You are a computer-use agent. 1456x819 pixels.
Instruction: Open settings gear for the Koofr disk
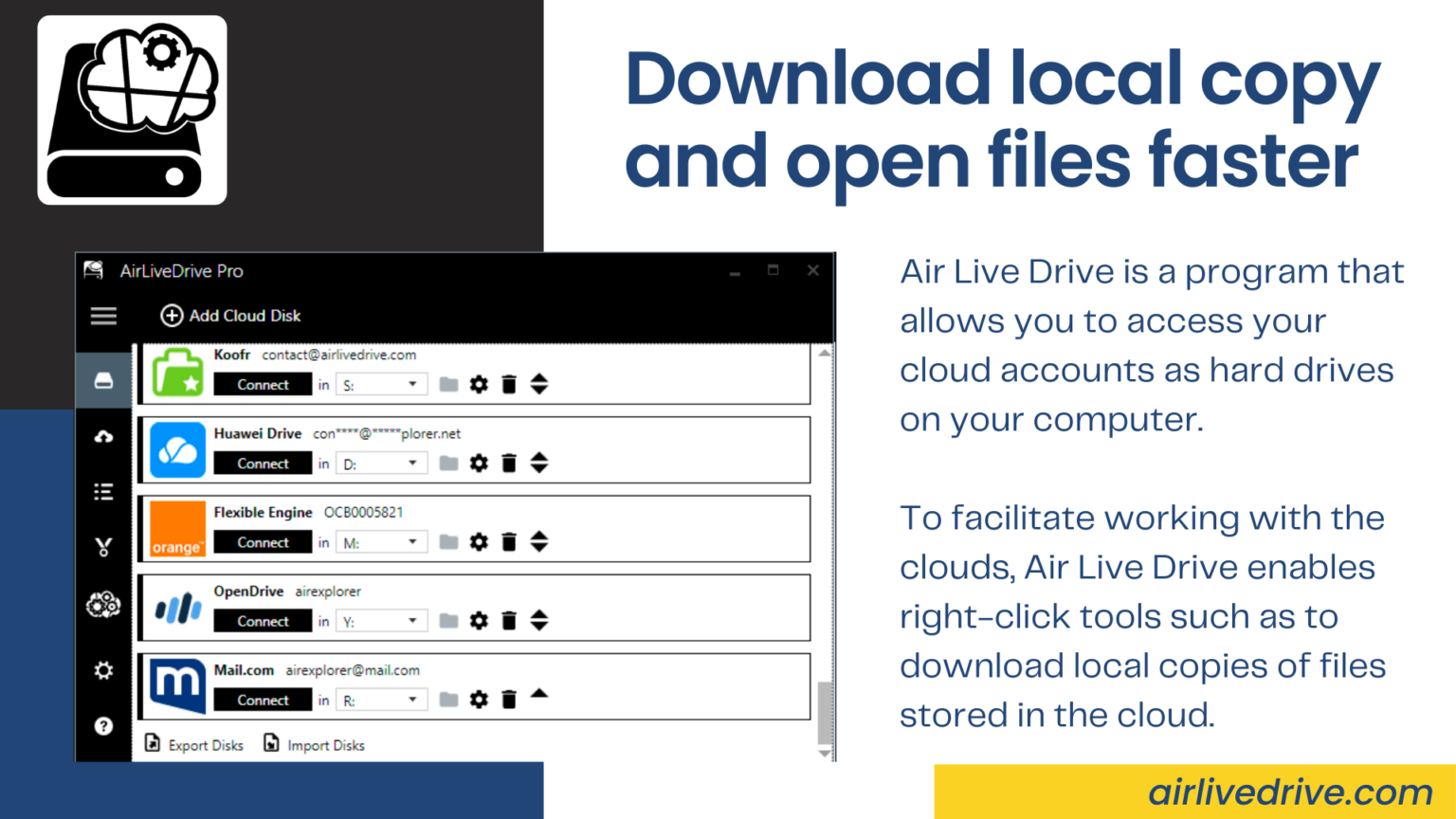[479, 384]
